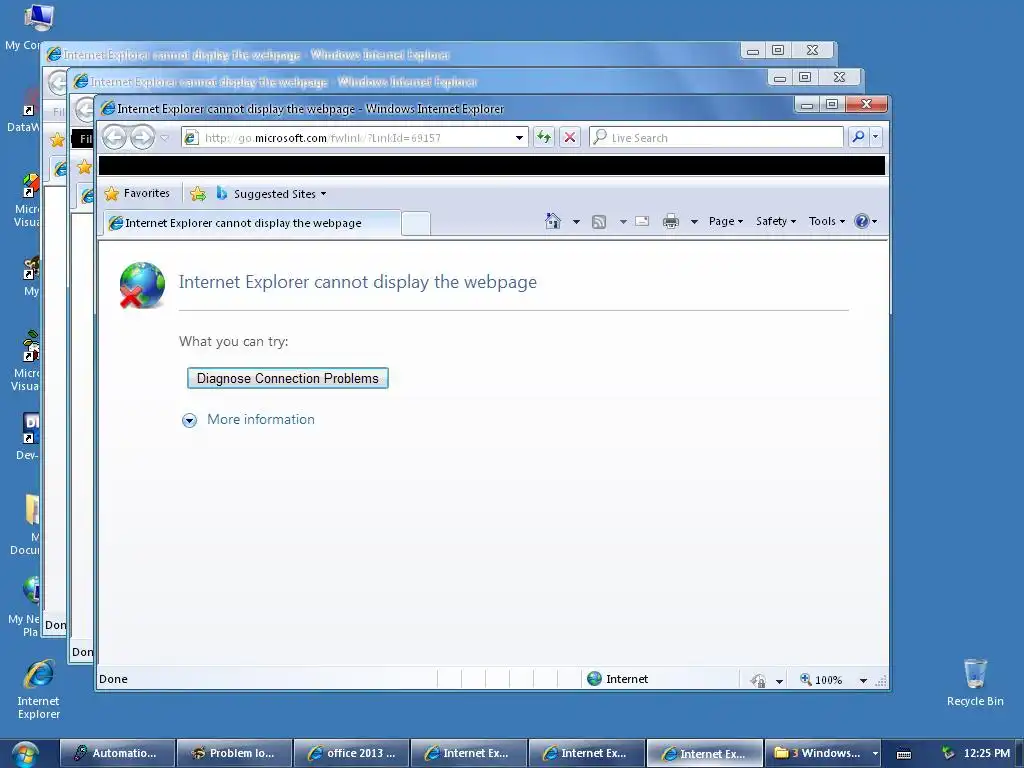1024x768 pixels.
Task: Click the go.microsoft.com address bar
Action: tap(353, 138)
